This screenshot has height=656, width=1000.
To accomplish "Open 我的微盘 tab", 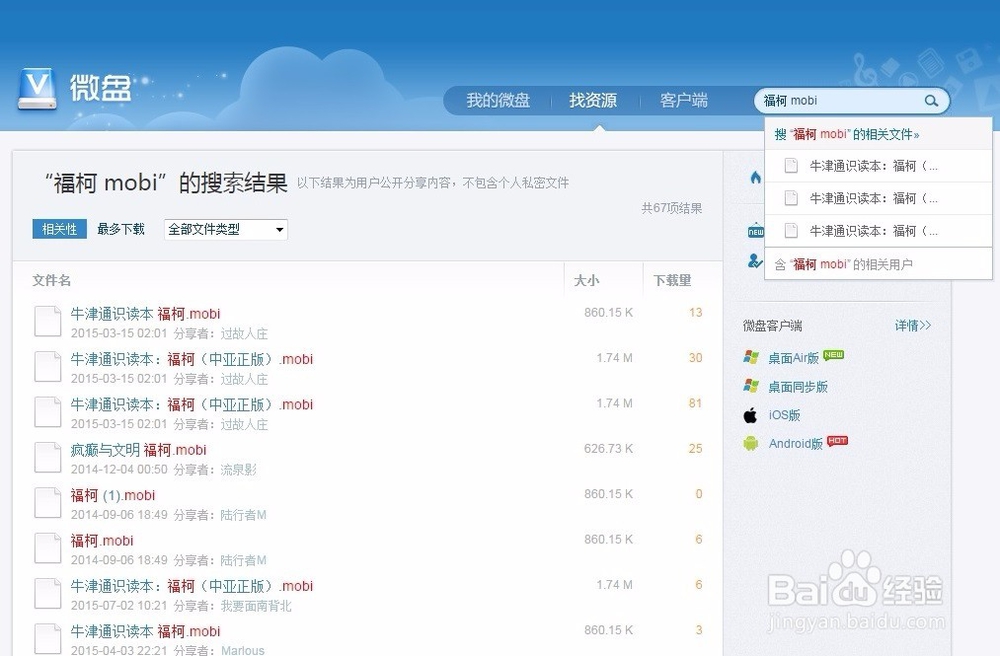I will tap(498, 101).
